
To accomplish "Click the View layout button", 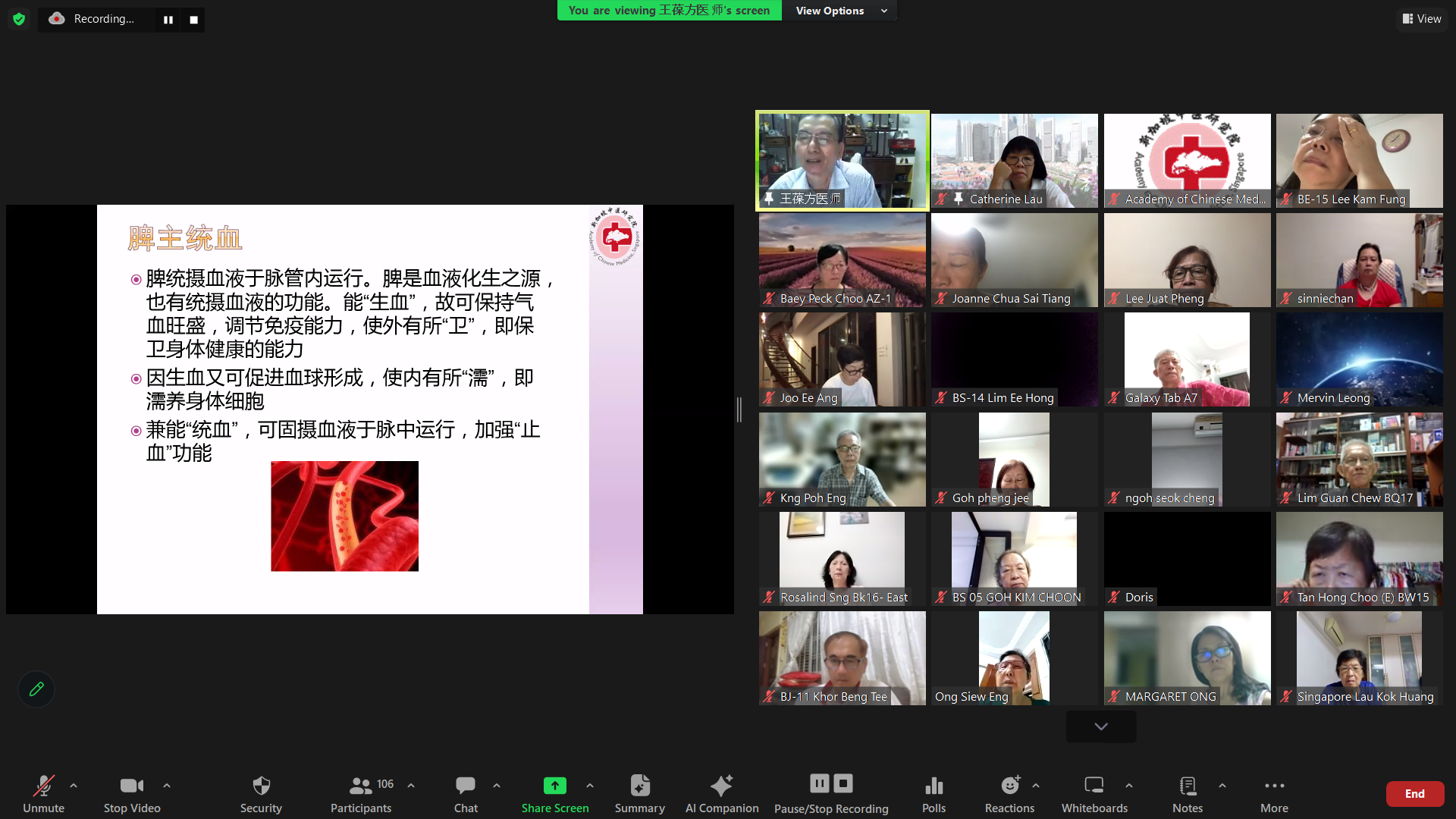I will (1422, 19).
